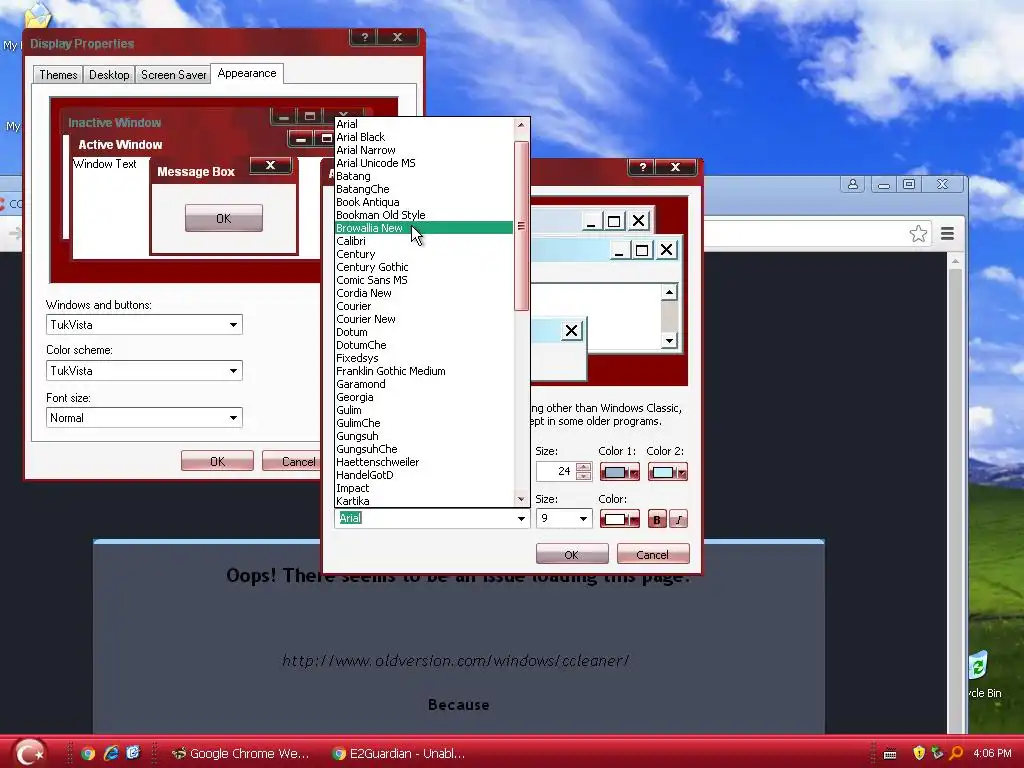Choose Kartika from the font list
Image resolution: width=1024 pixels, height=768 pixels.
[424, 502]
